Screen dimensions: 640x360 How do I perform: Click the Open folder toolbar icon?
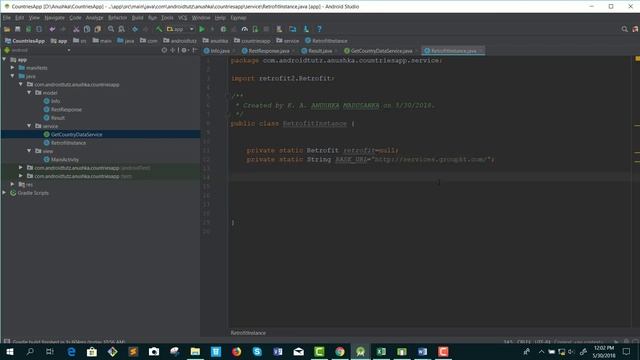pos(7,29)
